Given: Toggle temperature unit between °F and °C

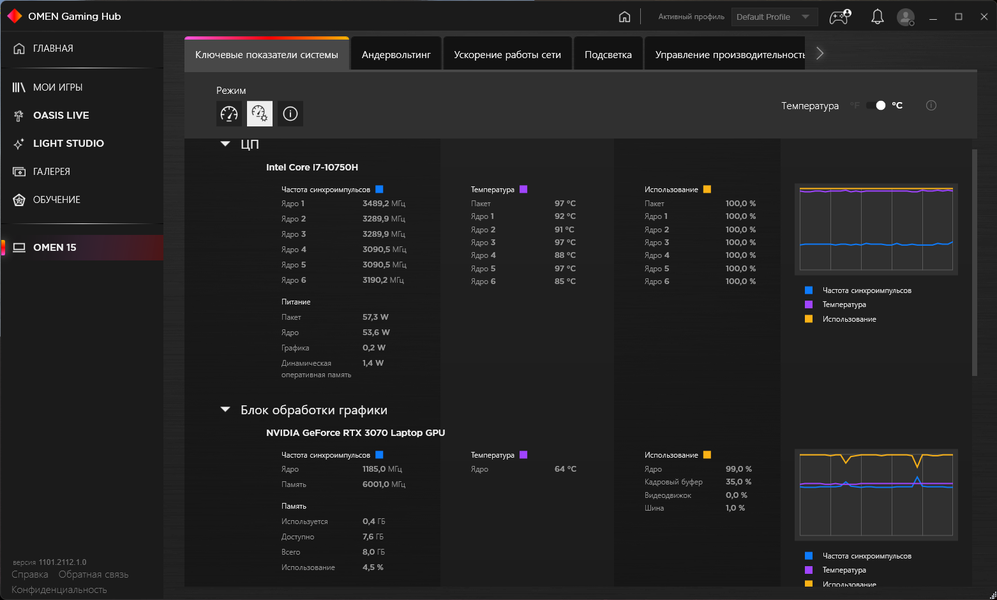Looking at the screenshot, I should 876,106.
